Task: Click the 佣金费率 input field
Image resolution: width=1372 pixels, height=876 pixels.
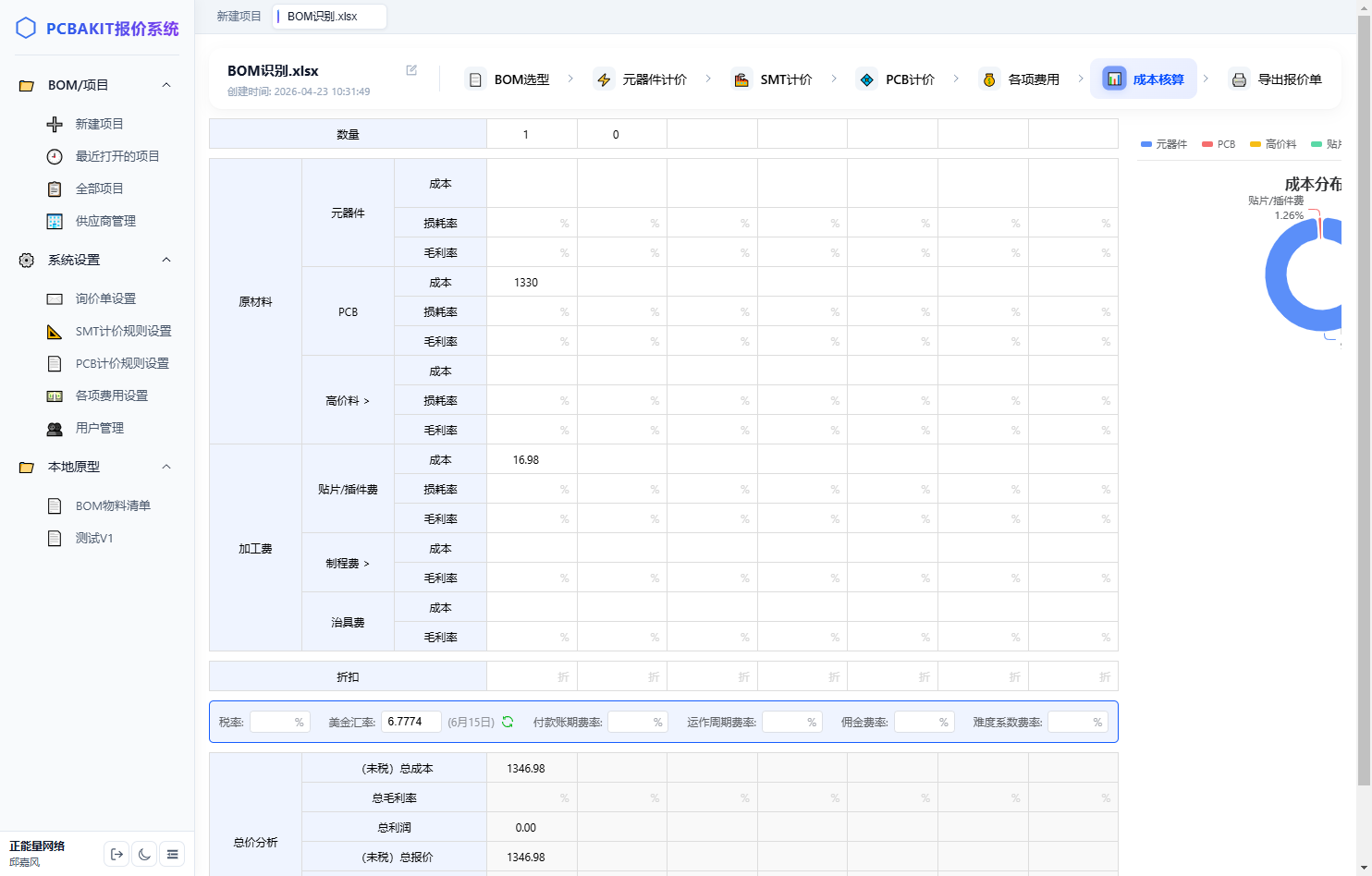Action: click(924, 722)
